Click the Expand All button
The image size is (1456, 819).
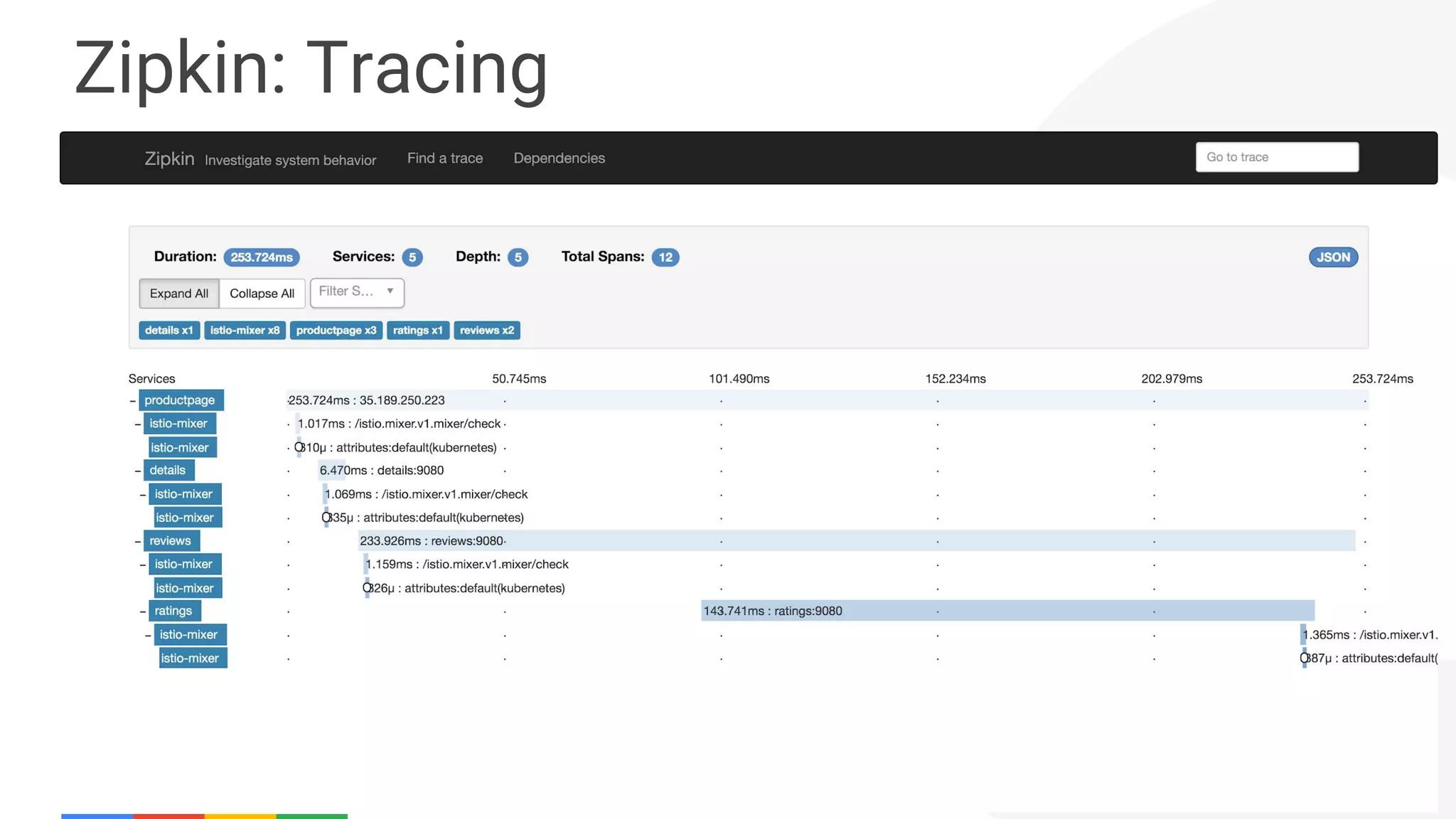(179, 294)
